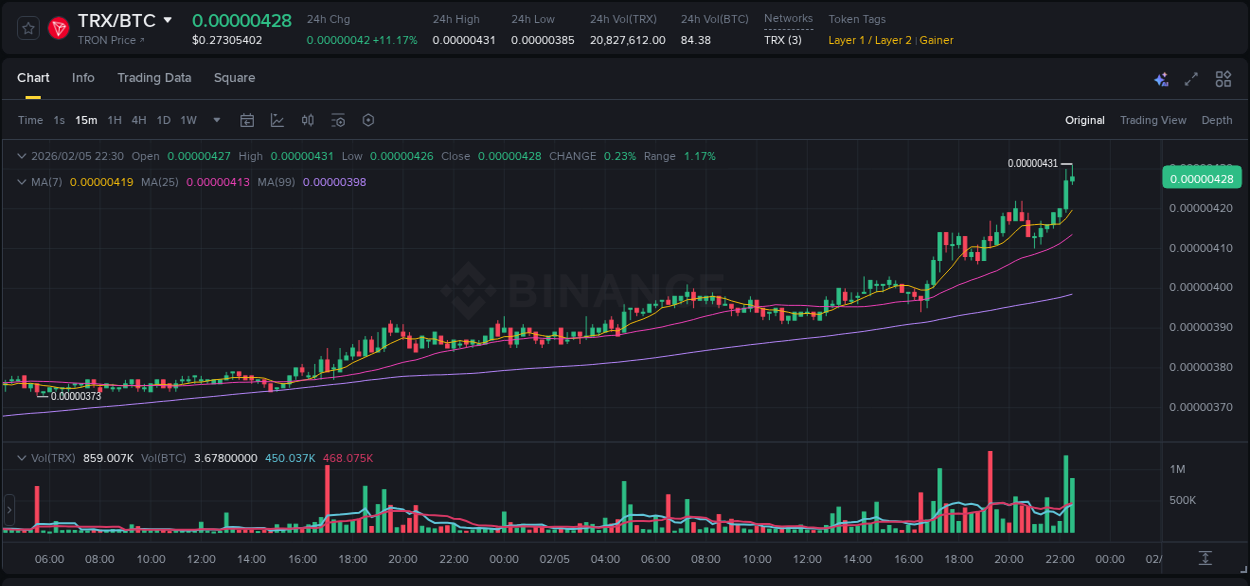Screen dimensions: 1250x586
Task: Toggle the favorite star for TRX/BTC
Action: [27, 27]
